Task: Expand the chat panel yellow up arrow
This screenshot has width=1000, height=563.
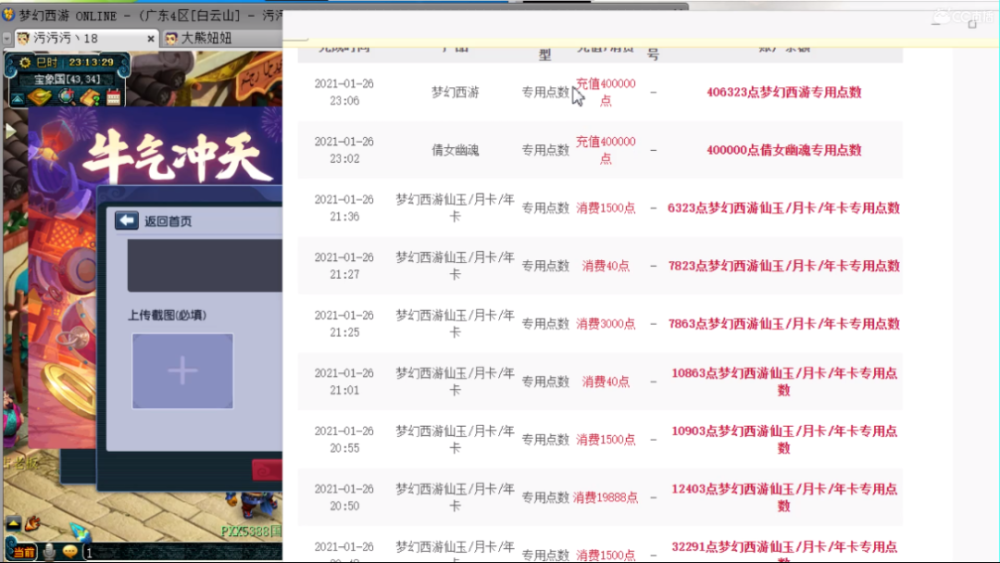Action: tap(13, 524)
